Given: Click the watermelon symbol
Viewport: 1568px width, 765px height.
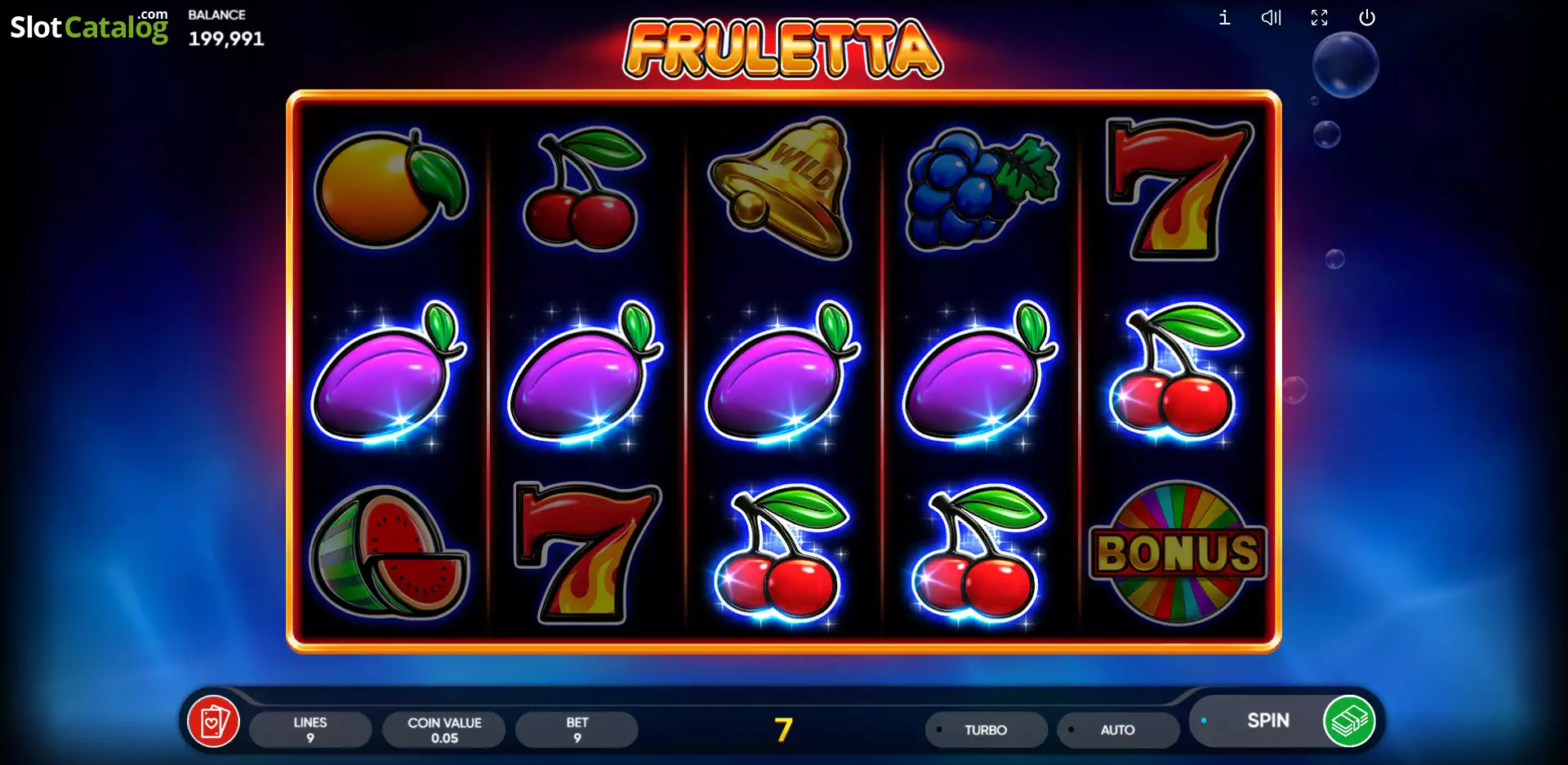Looking at the screenshot, I should [389, 553].
